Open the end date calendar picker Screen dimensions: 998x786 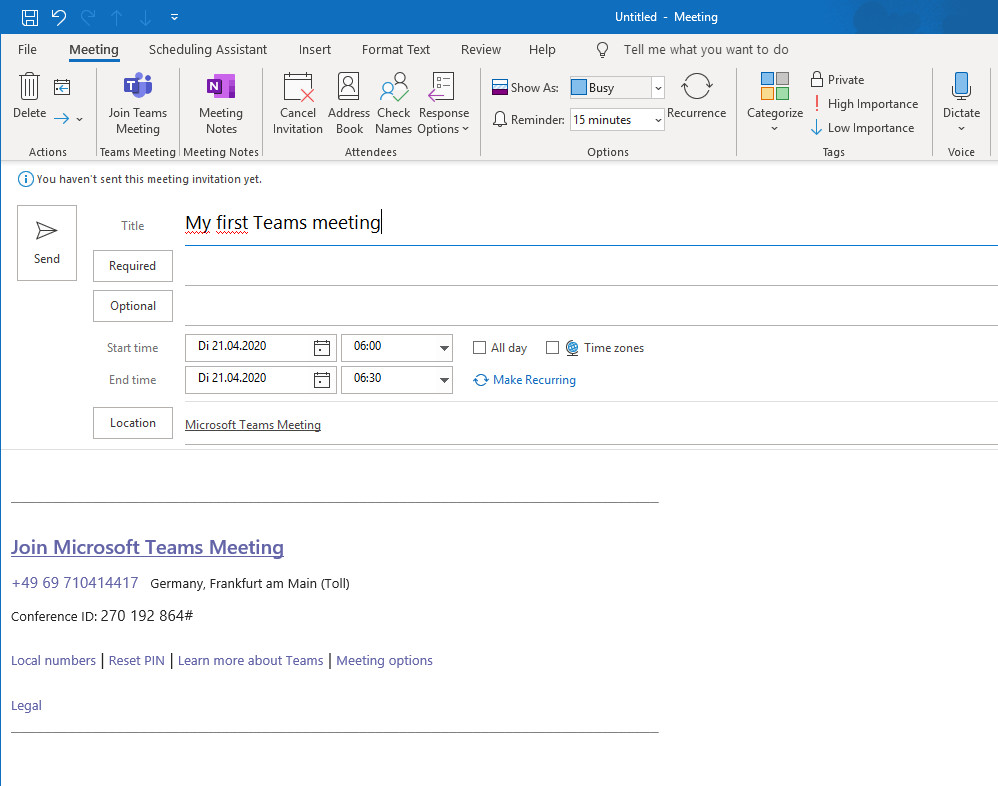pos(322,379)
